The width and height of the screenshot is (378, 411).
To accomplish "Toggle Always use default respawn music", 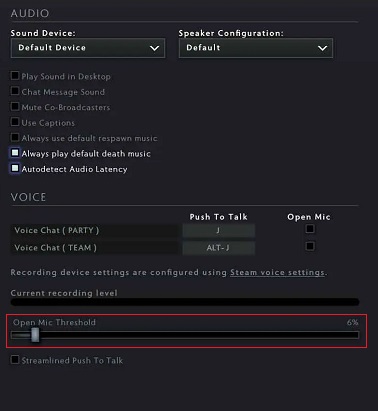I will click(x=15, y=137).
